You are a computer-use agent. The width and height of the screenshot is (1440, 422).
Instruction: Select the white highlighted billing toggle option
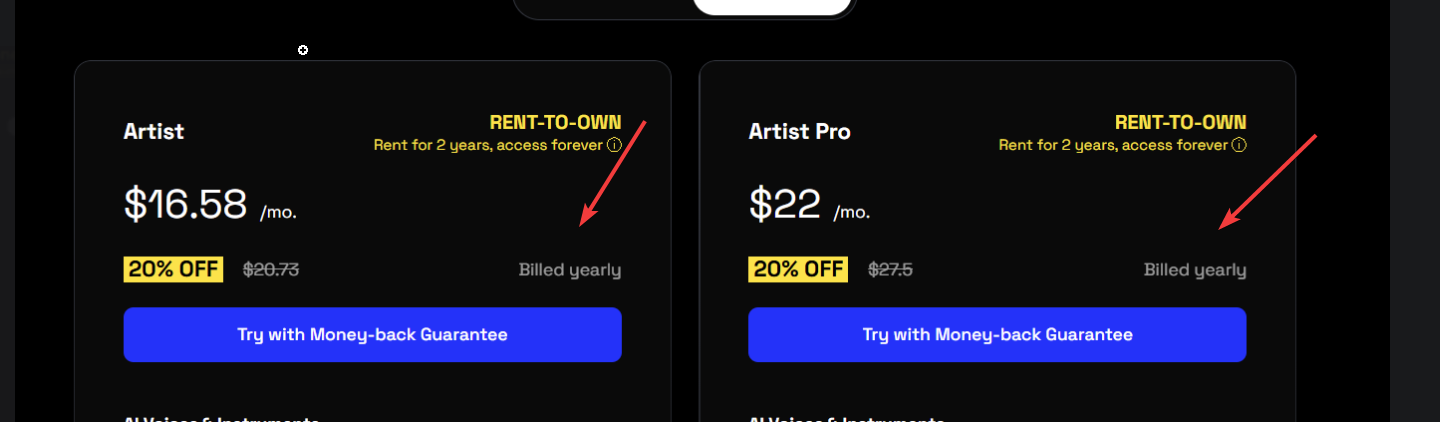[x=771, y=6]
